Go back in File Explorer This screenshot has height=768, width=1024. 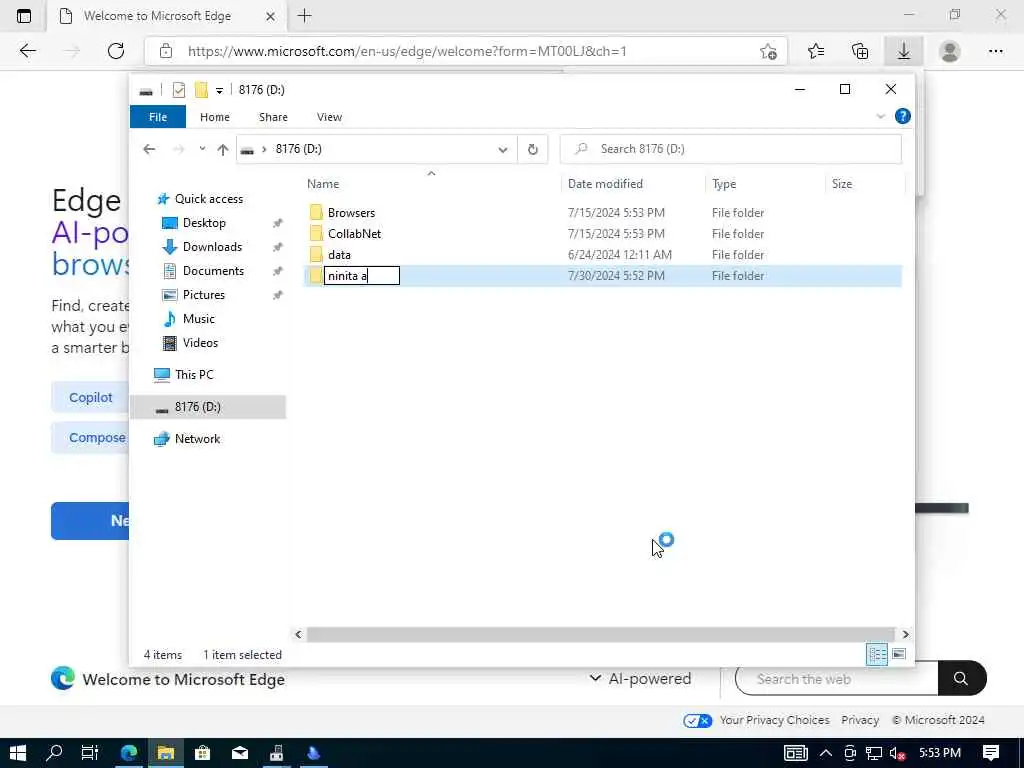point(149,150)
